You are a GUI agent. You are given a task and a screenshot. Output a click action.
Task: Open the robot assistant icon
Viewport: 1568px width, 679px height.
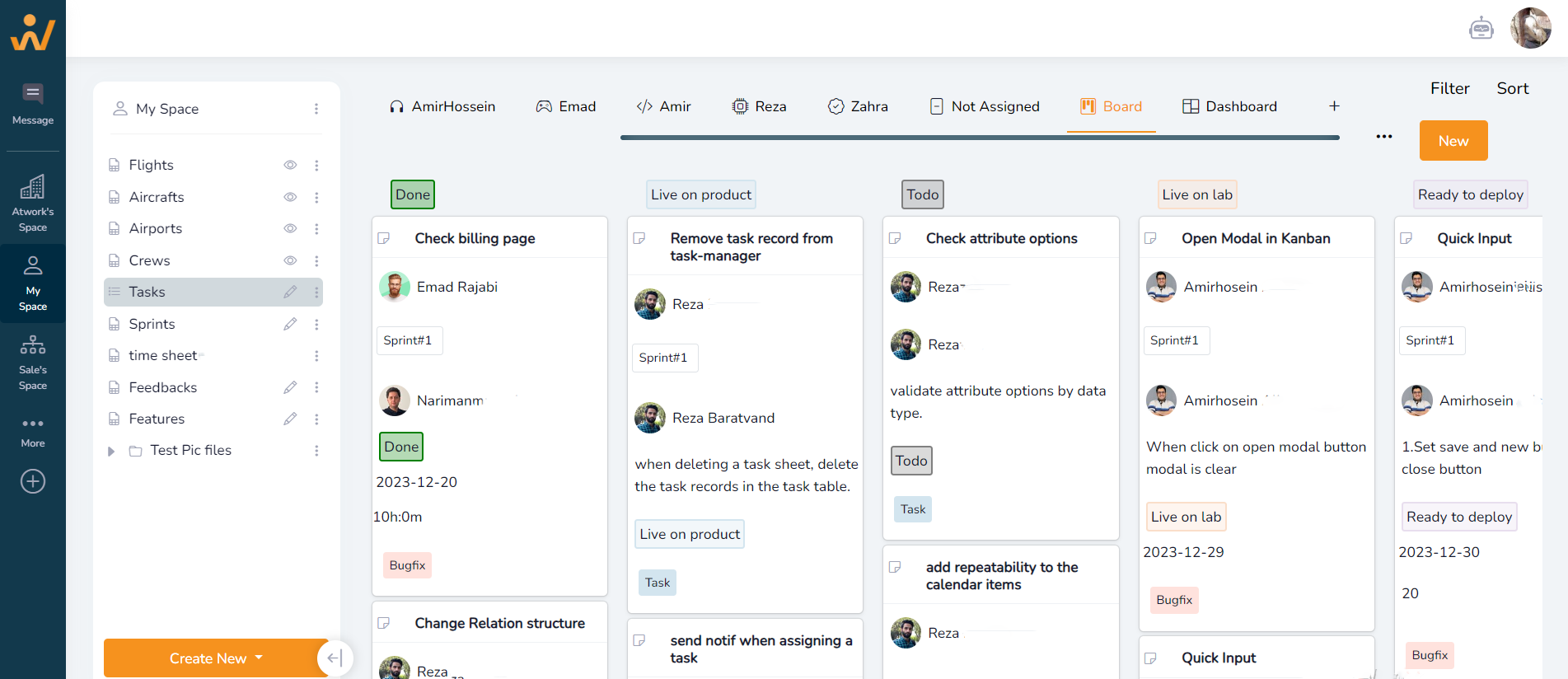(x=1481, y=29)
